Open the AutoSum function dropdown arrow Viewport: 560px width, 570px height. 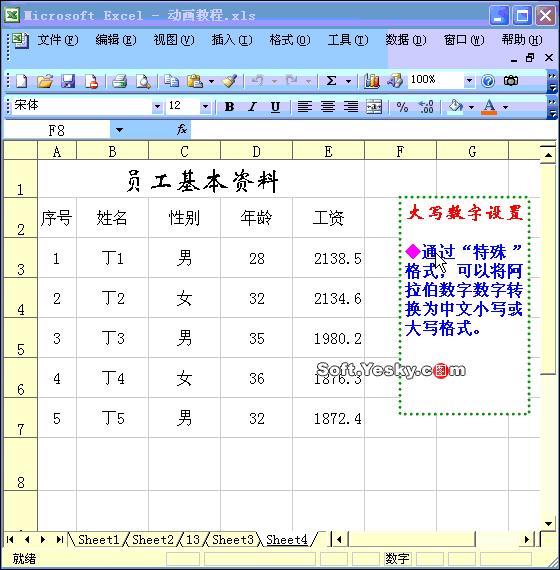click(348, 81)
